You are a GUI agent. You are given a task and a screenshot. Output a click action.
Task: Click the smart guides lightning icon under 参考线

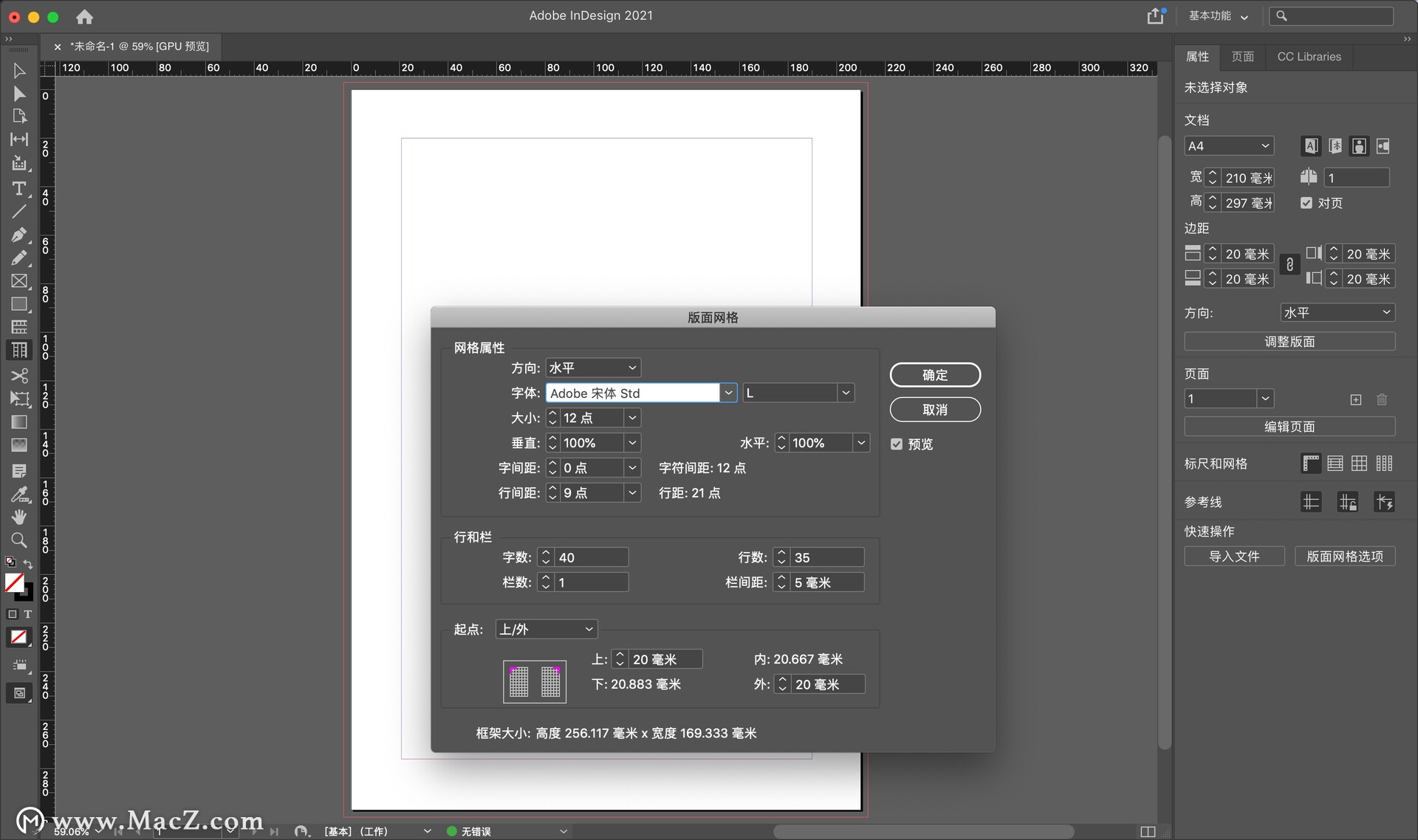[x=1384, y=501]
